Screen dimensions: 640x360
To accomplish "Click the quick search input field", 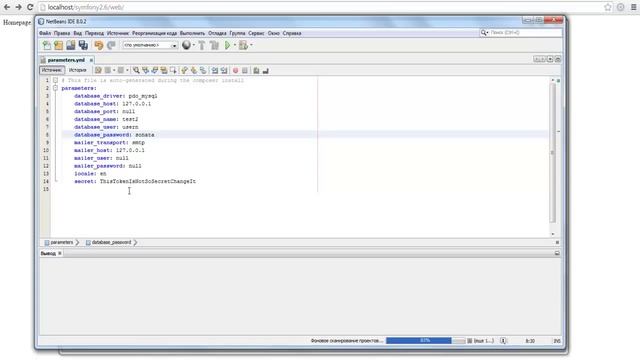I will [x=525, y=32].
